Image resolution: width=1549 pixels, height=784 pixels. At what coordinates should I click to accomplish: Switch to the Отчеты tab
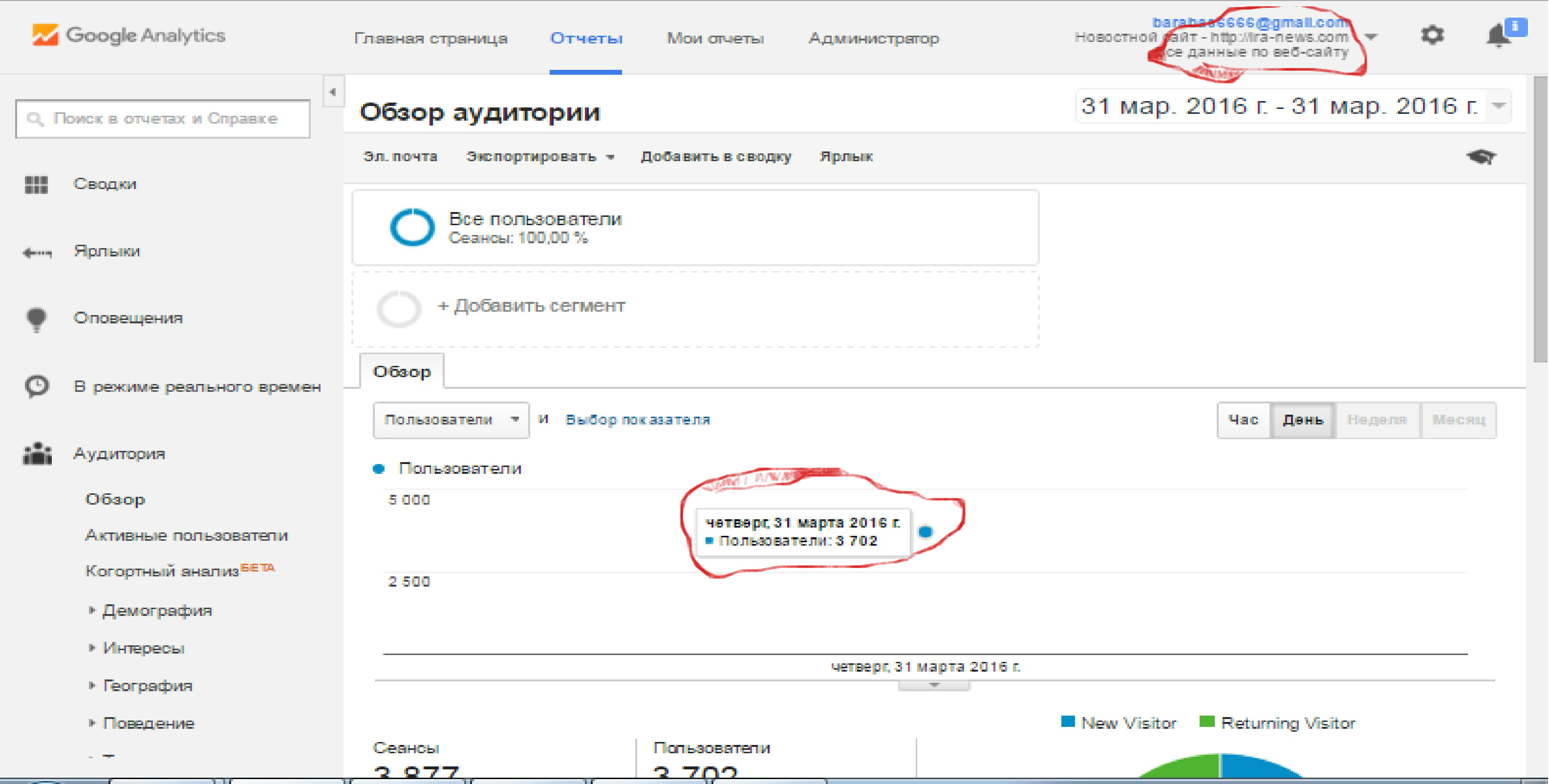click(586, 39)
